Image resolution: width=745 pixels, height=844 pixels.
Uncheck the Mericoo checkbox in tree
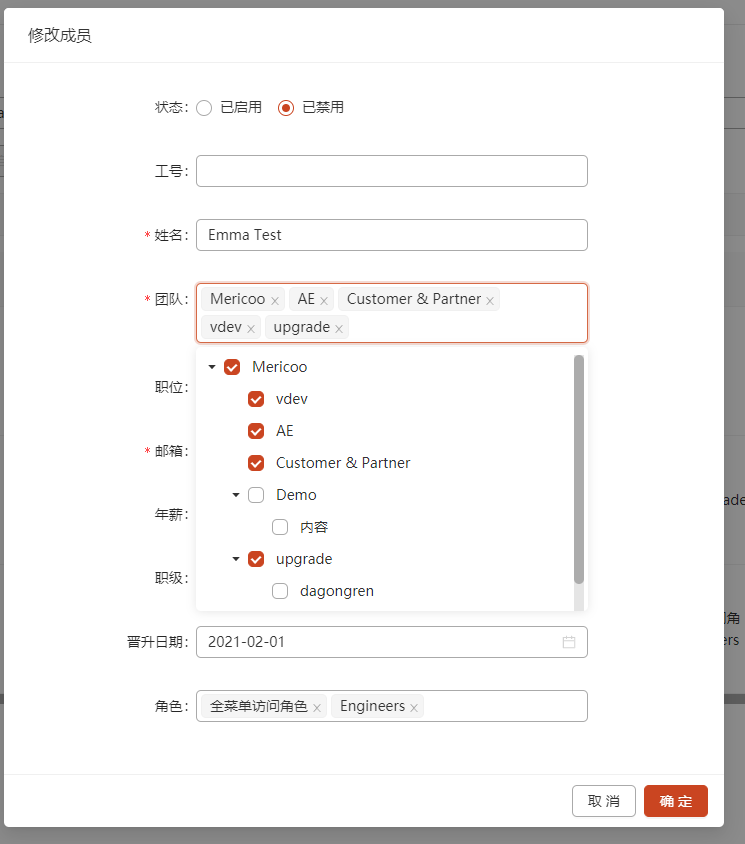232,367
